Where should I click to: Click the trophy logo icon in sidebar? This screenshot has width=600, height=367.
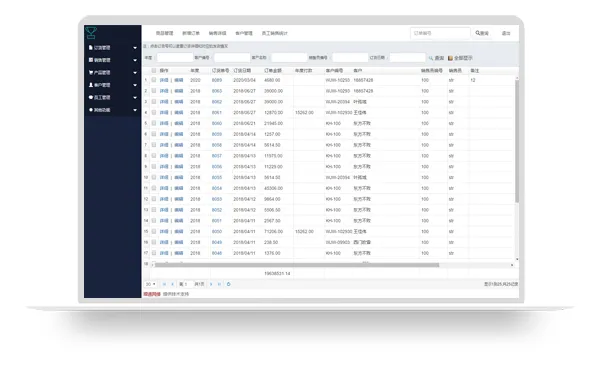(91, 33)
